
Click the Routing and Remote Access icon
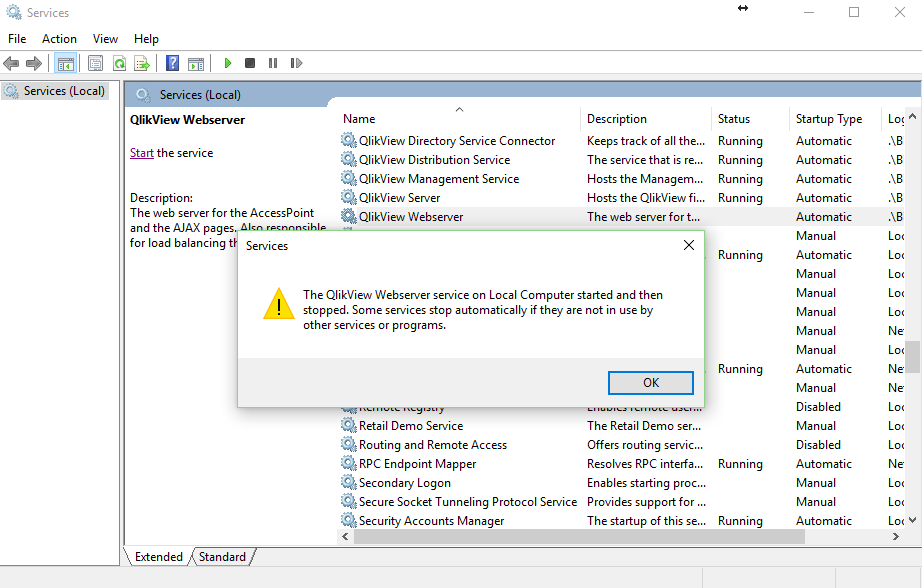tap(349, 444)
